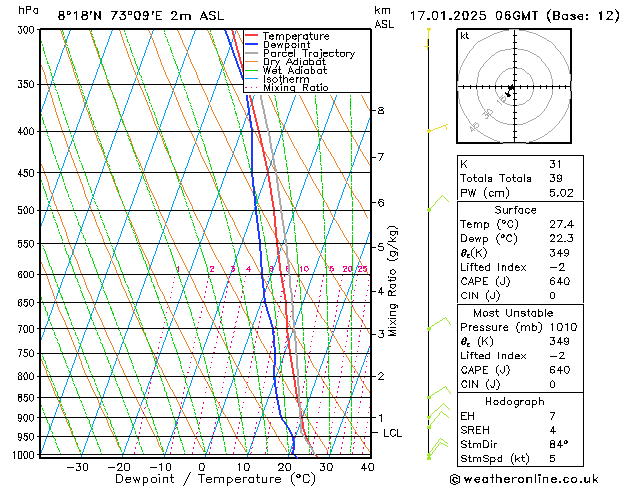Click the surface Temp value 27.4
Image resolution: width=629 pixels, height=486 pixels.
pos(562,224)
